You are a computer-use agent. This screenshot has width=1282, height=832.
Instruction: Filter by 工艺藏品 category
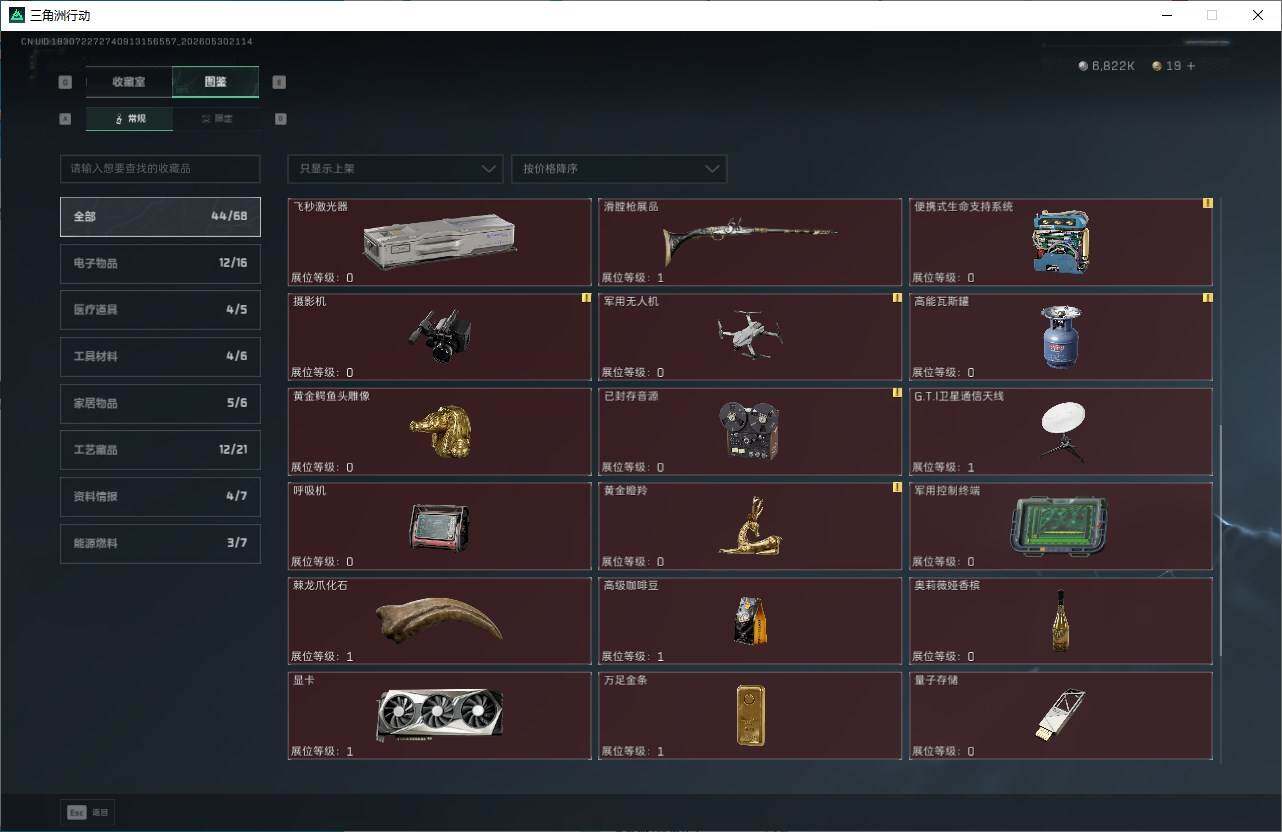tap(160, 450)
